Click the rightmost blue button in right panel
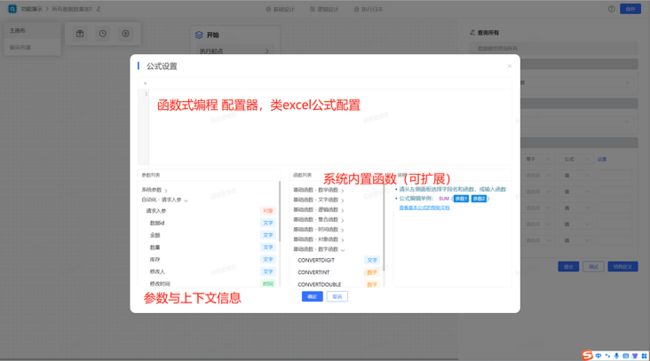The width and height of the screenshot is (650, 361). pos(623,267)
